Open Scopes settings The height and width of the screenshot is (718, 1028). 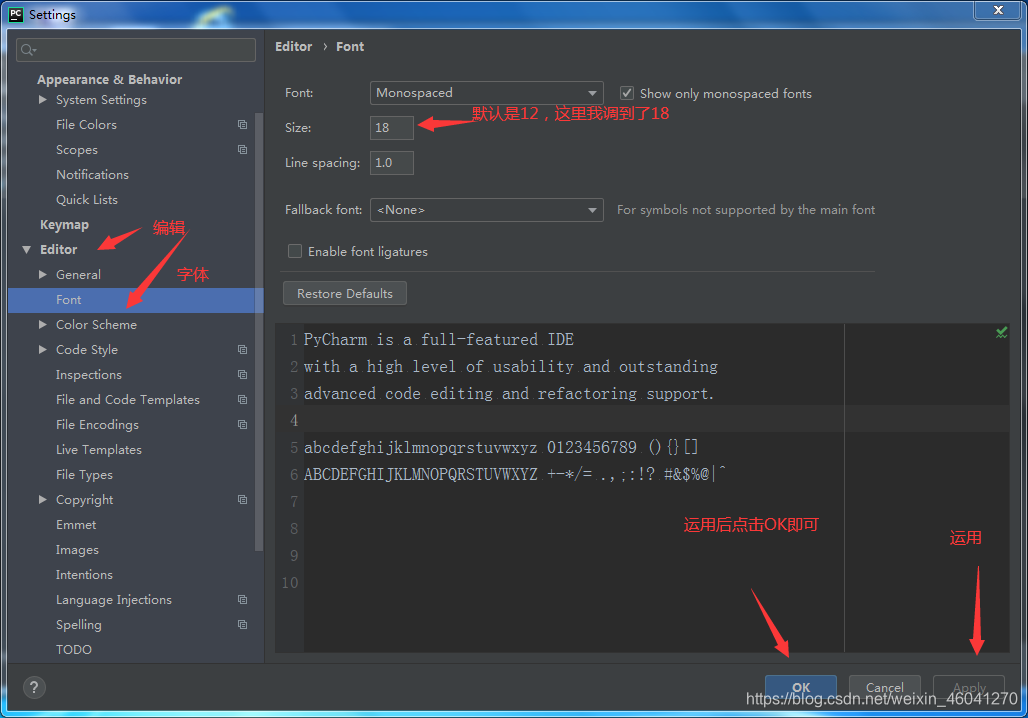pos(77,150)
